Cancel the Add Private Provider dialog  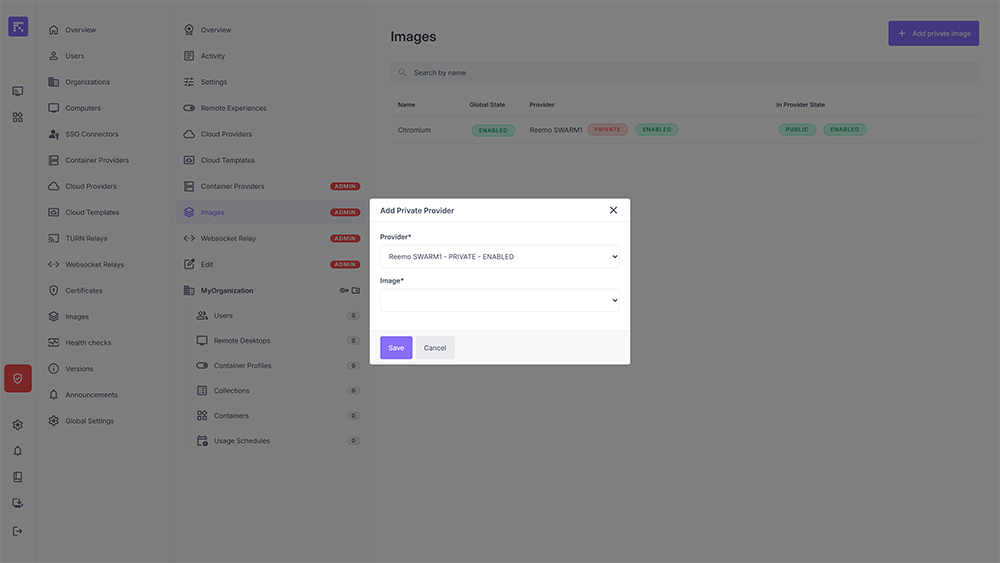coord(435,348)
